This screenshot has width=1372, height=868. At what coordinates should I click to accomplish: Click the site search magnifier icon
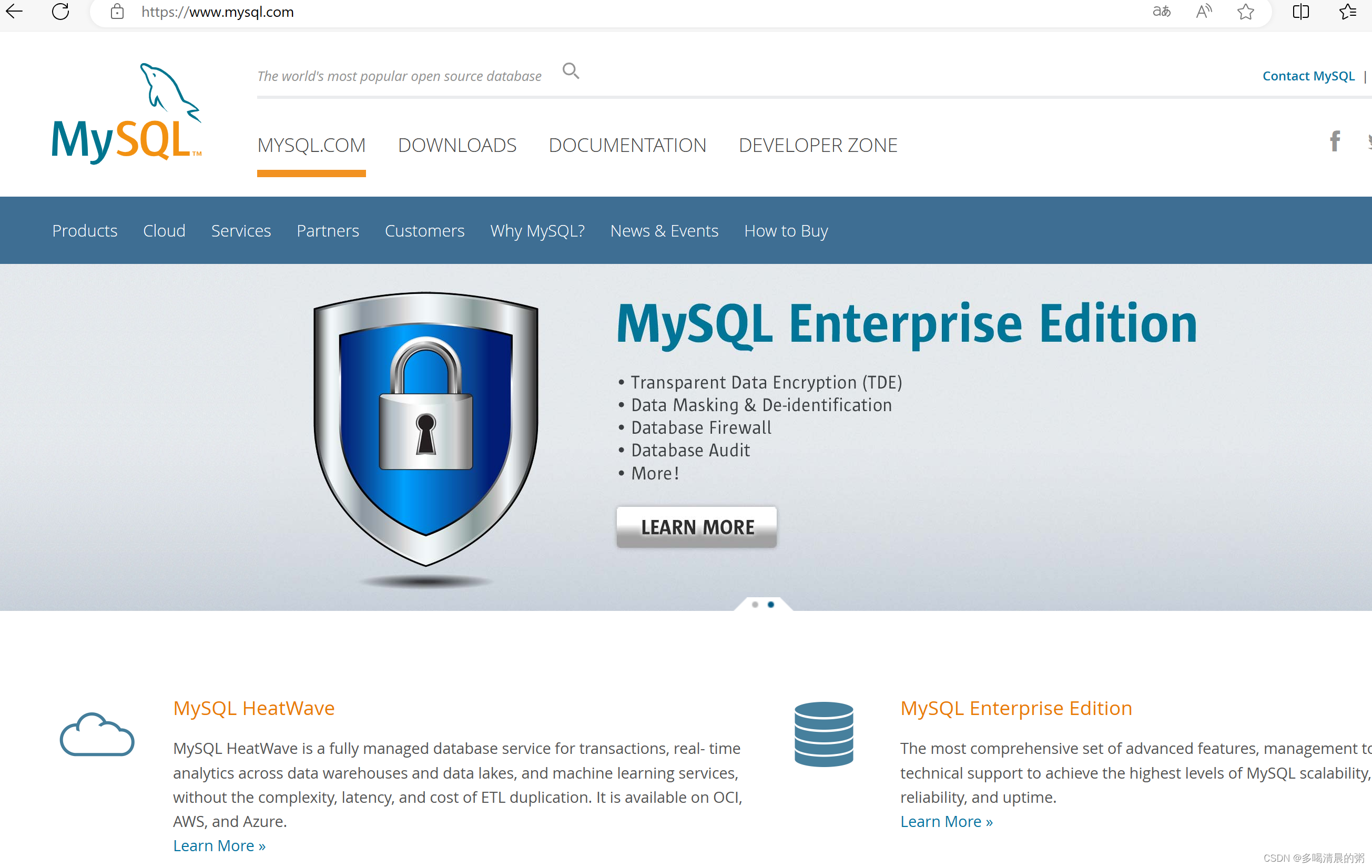[x=571, y=70]
